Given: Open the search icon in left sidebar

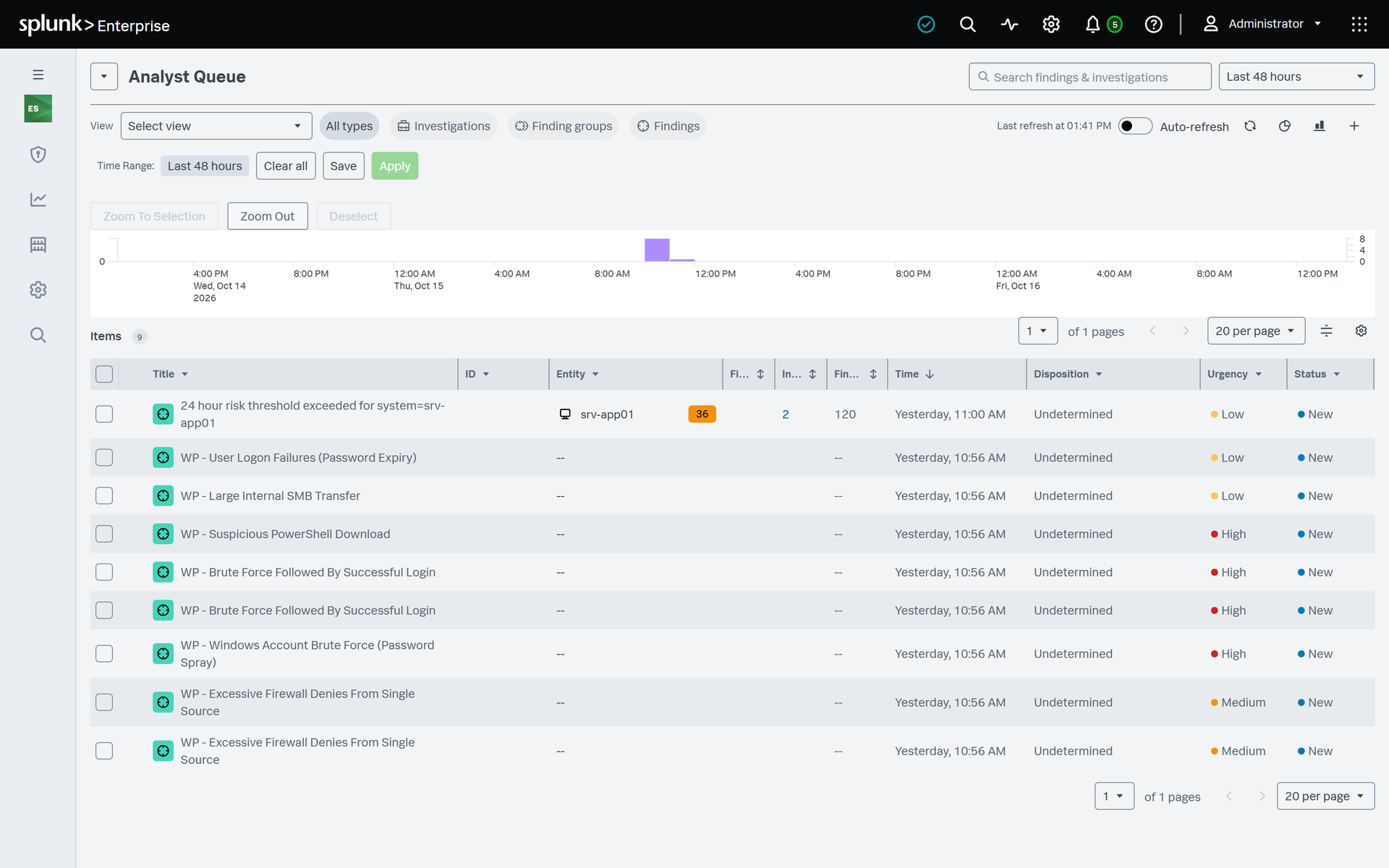Looking at the screenshot, I should click(x=38, y=335).
